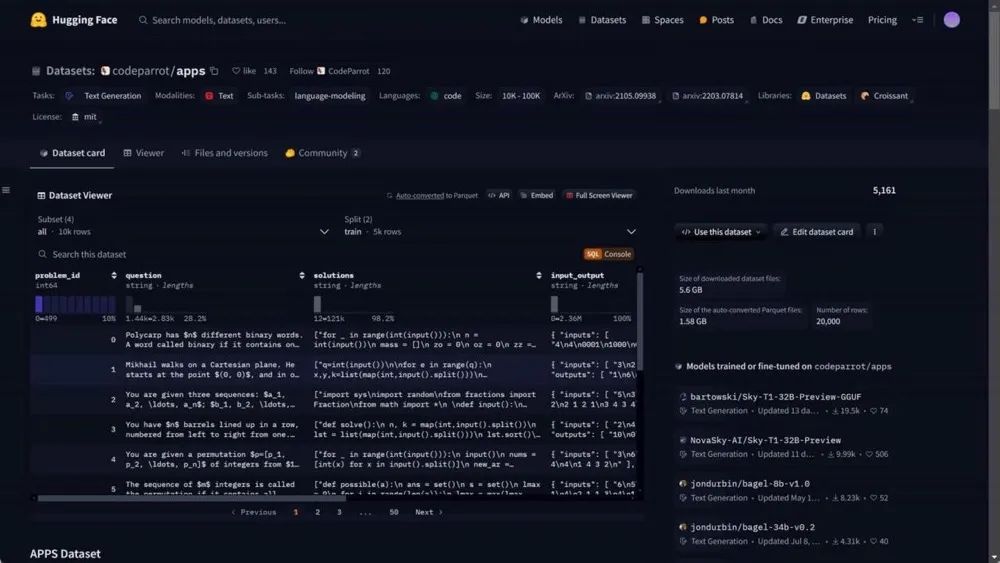Open the Use this dataset dropdown
Viewport: 1000px width, 563px height.
coord(721,231)
